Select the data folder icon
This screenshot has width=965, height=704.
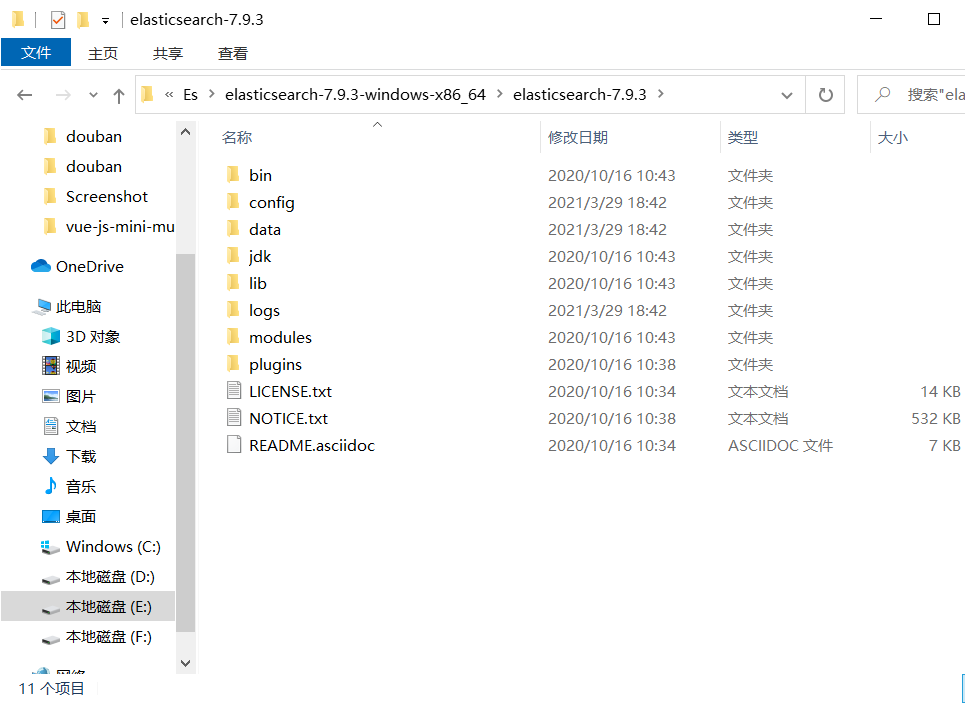pos(233,230)
